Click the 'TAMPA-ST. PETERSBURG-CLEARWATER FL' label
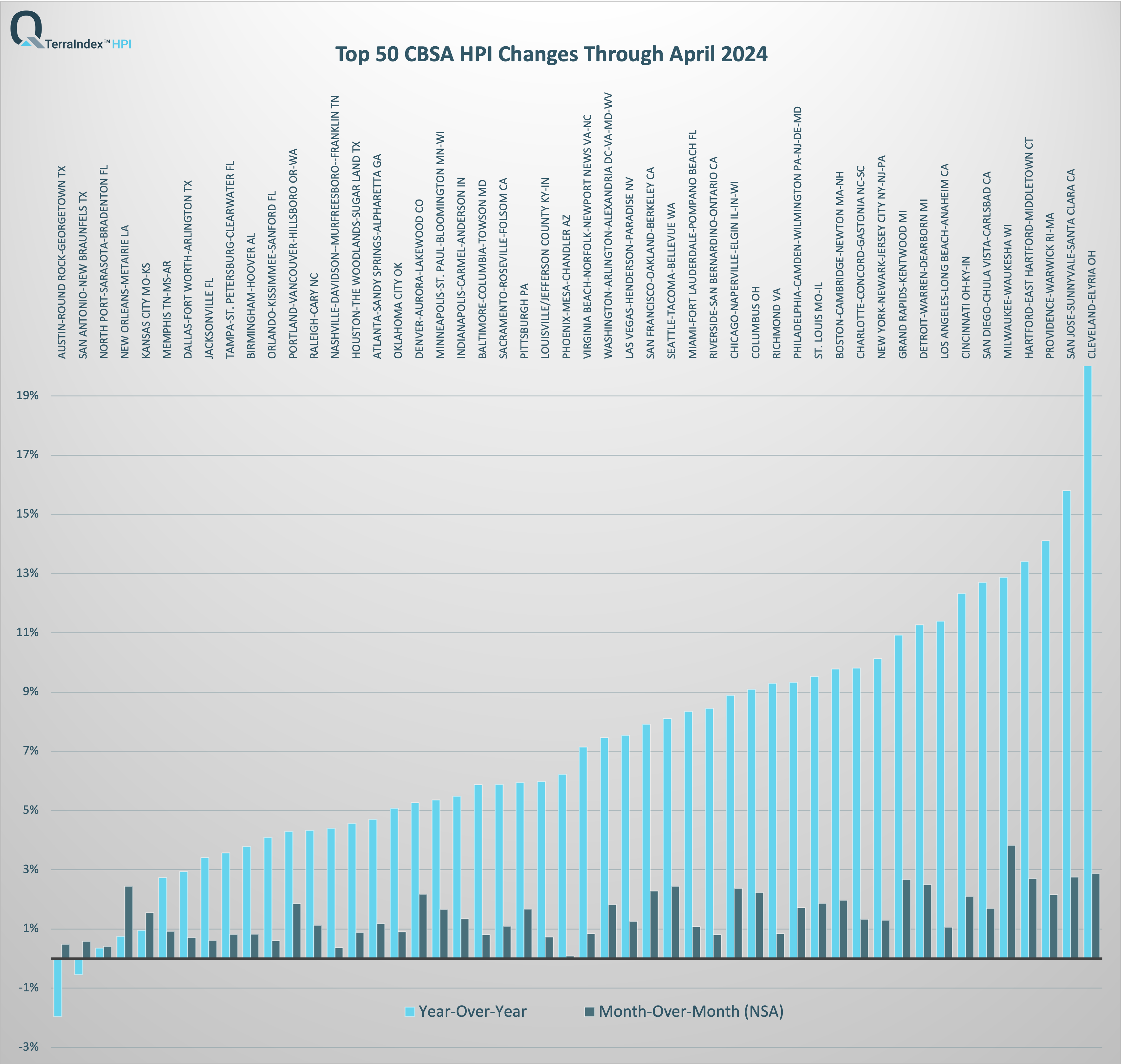Image resolution: width=1123 pixels, height=1064 pixels. [x=230, y=260]
